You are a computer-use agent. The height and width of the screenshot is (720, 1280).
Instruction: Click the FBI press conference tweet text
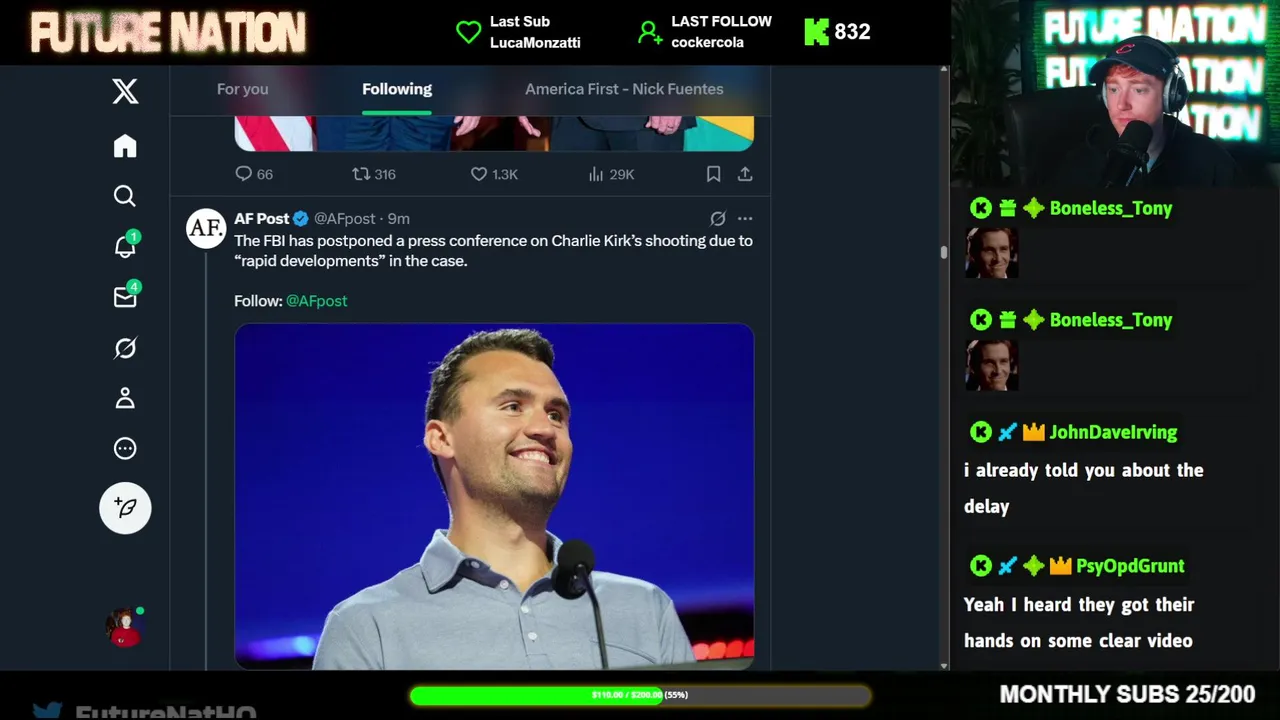click(493, 251)
